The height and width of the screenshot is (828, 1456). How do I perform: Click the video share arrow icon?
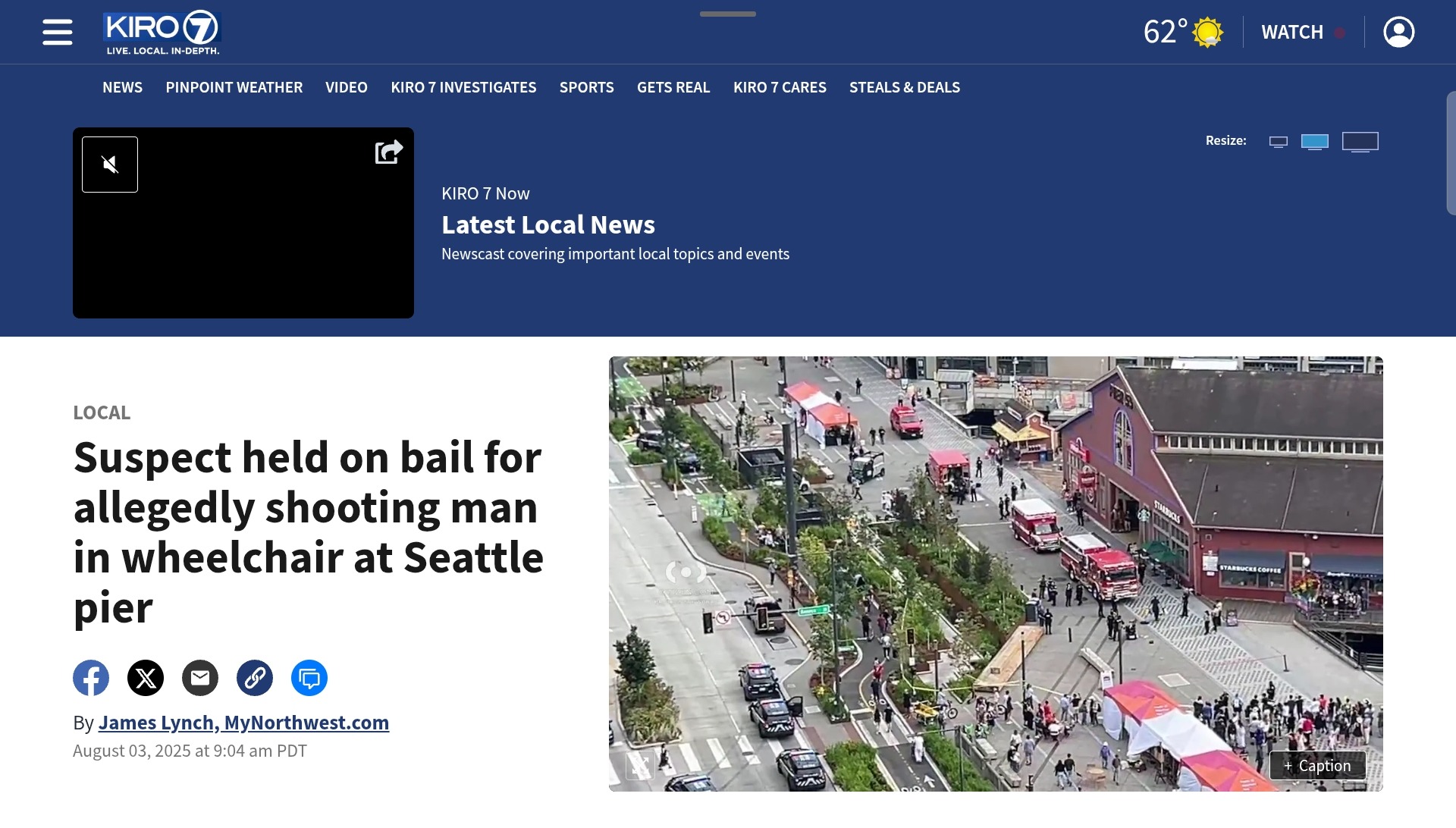point(388,152)
